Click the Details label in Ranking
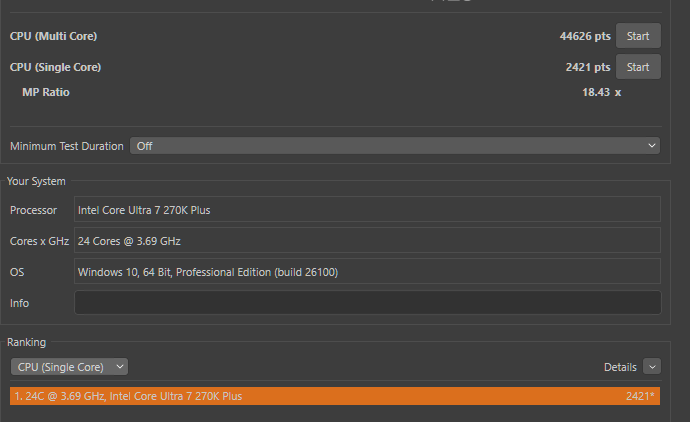 tap(620, 367)
